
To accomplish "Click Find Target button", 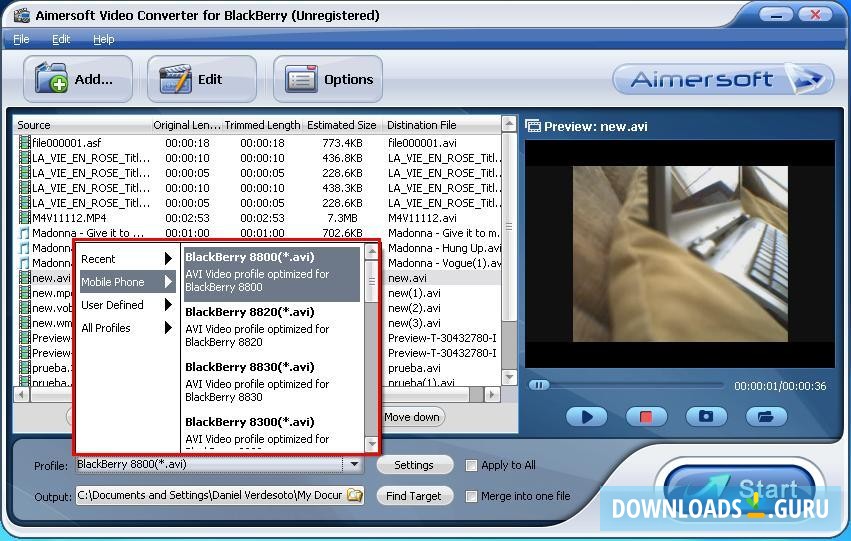I will click(x=414, y=496).
